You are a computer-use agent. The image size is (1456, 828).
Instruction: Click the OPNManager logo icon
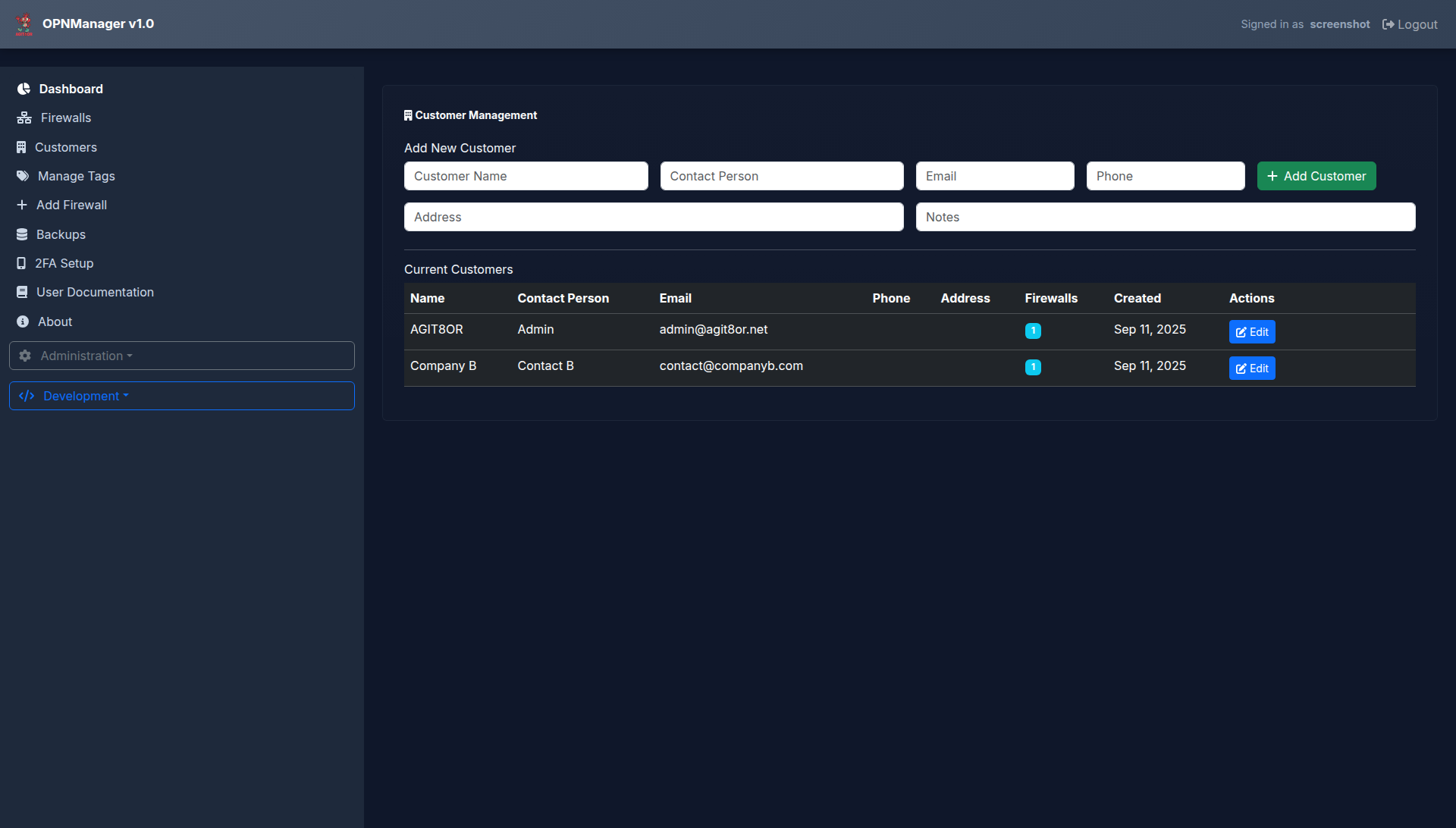24,24
